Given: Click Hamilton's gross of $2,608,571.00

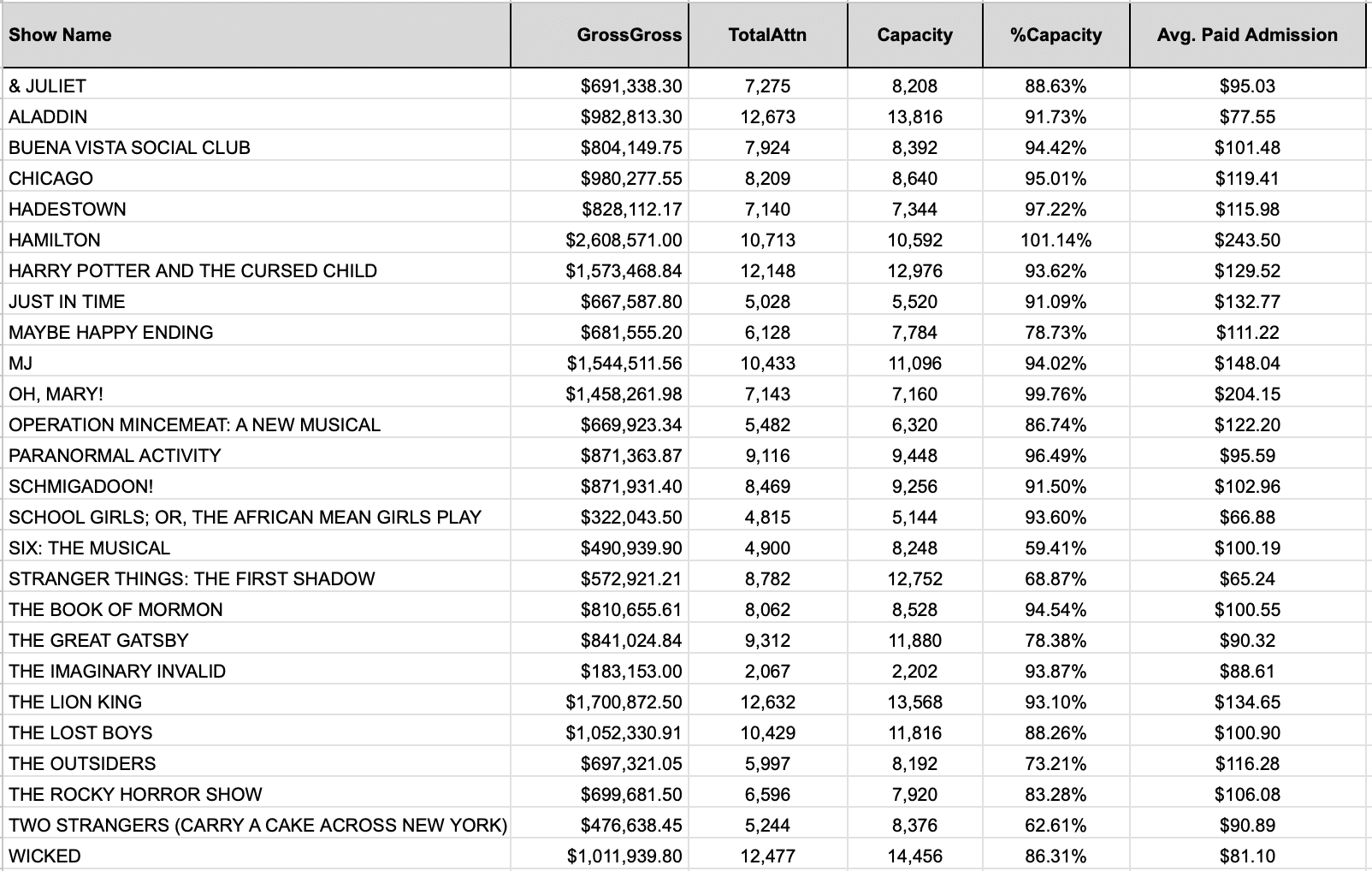Looking at the screenshot, I should pos(600,240).
